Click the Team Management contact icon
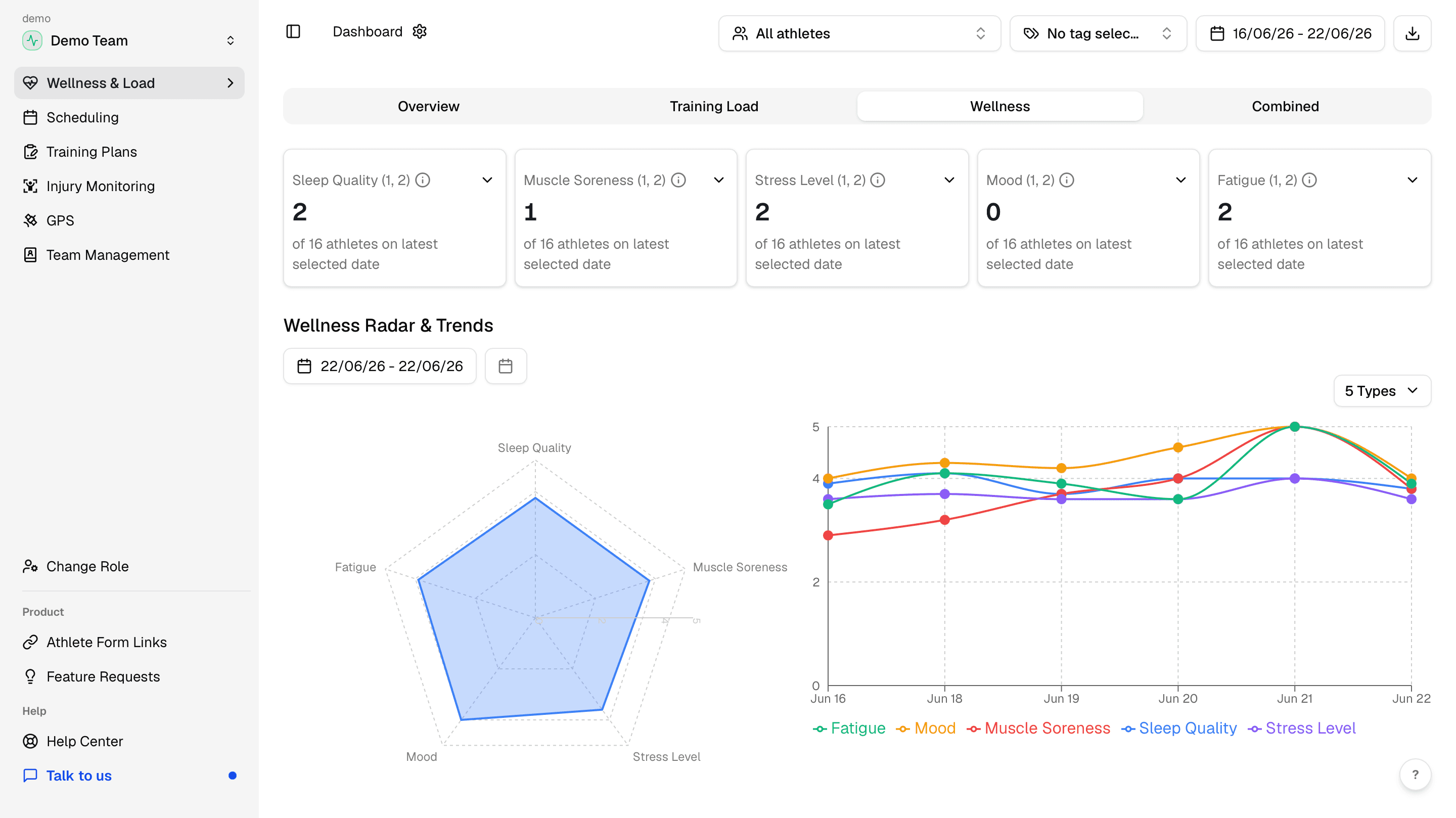 (30, 255)
